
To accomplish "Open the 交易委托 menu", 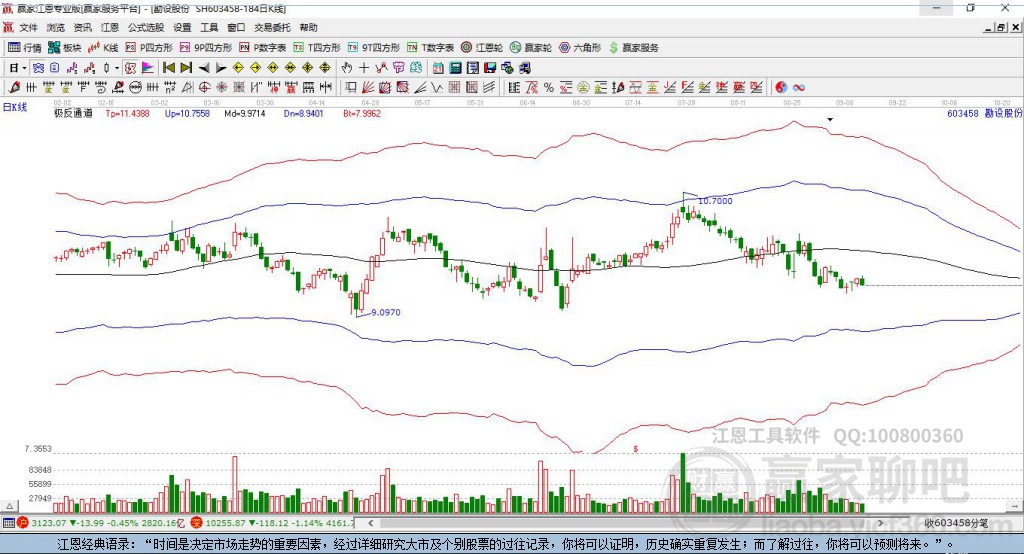I will [x=272, y=27].
